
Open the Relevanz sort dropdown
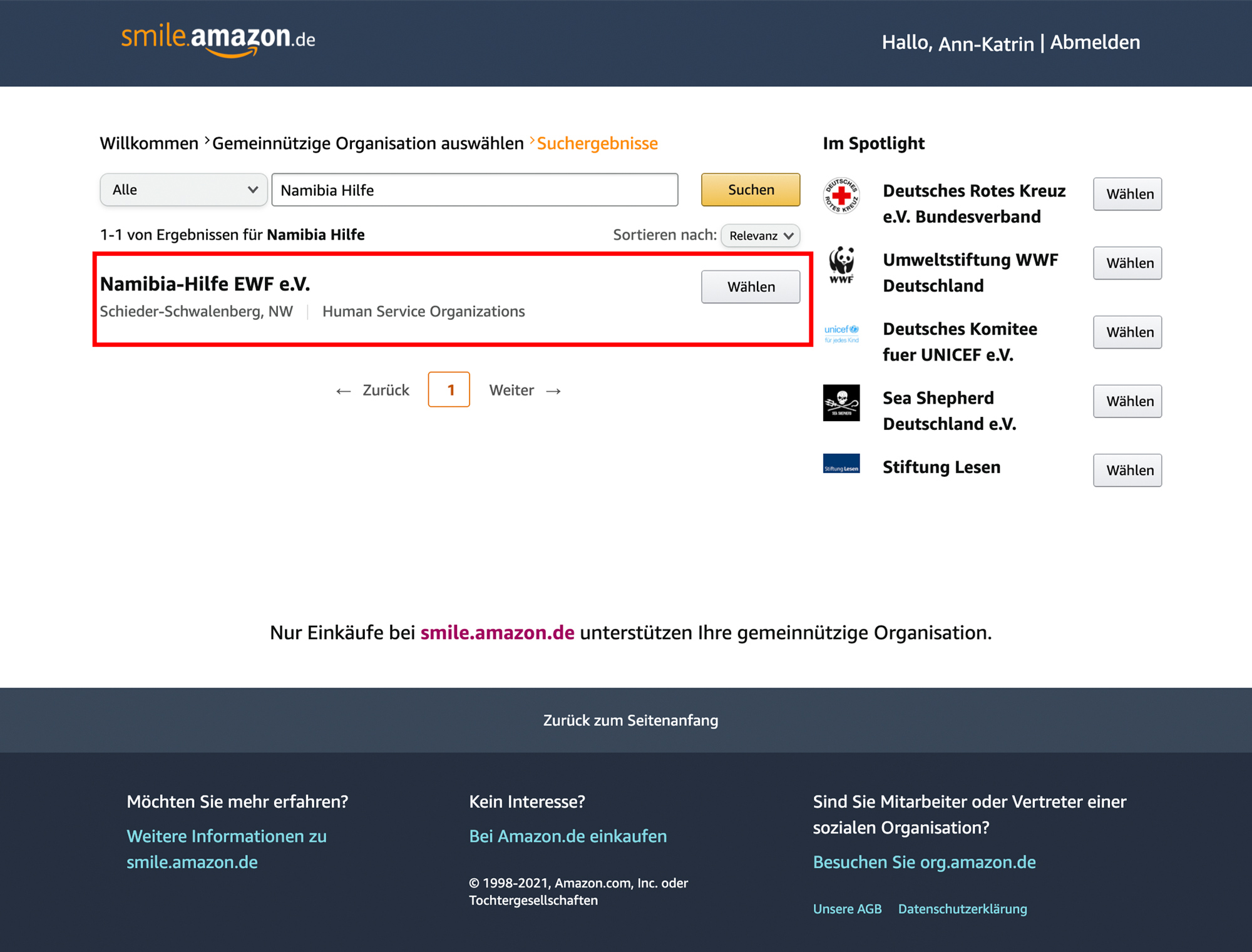coord(761,235)
